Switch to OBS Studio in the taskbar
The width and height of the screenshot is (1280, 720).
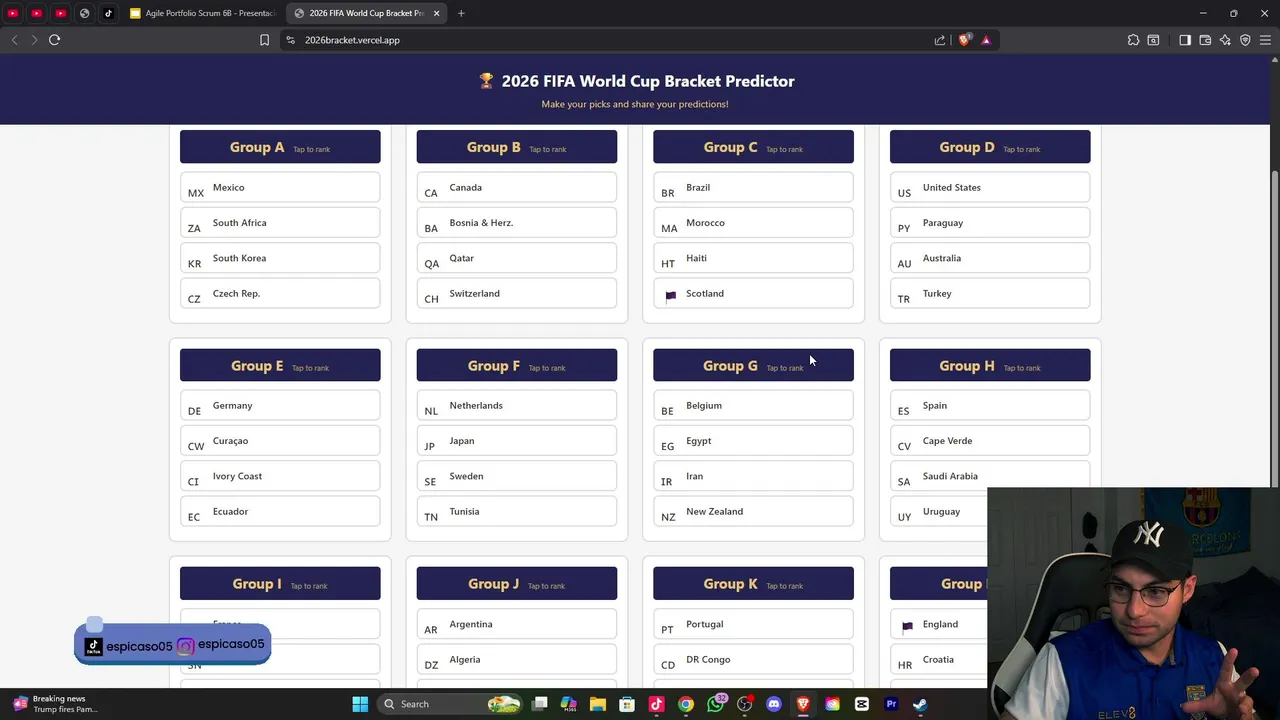pyautogui.click(x=744, y=704)
